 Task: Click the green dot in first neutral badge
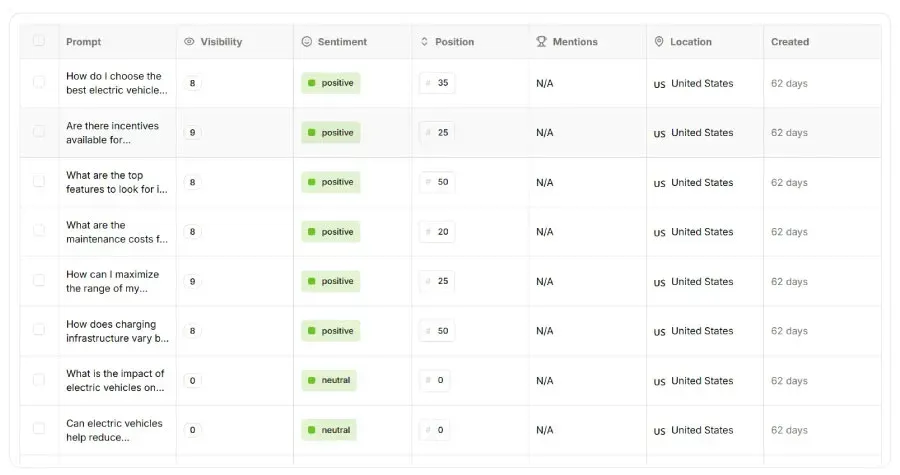(311, 380)
